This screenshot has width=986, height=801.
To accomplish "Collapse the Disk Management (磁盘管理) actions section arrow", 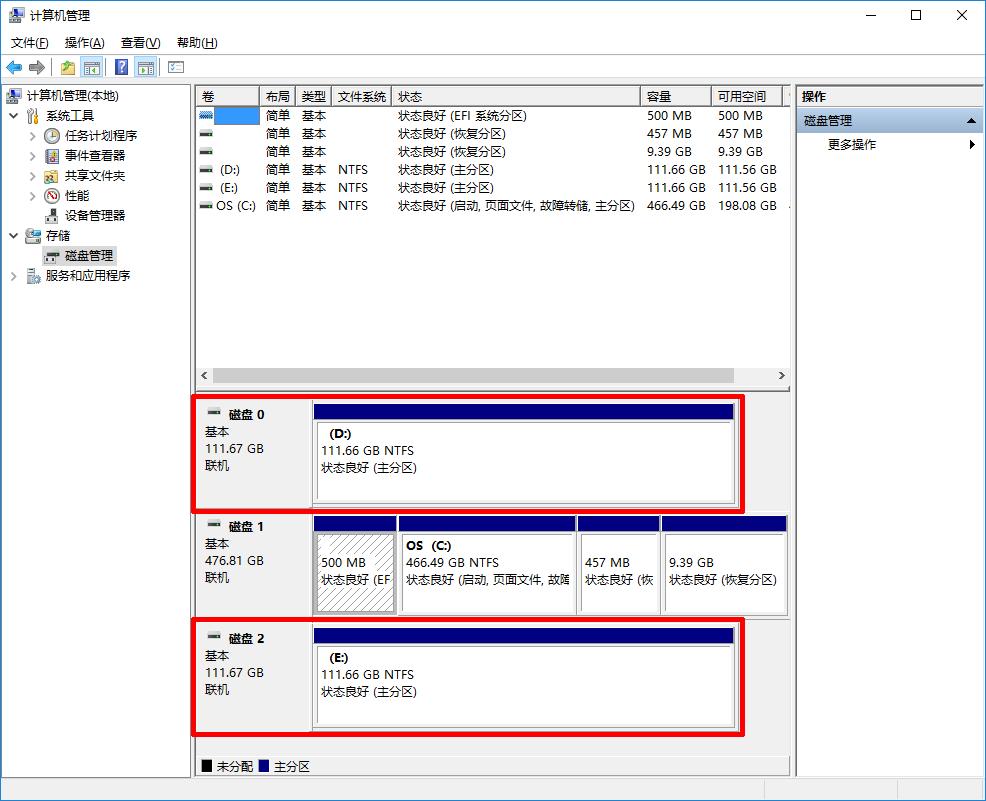I will click(970, 121).
